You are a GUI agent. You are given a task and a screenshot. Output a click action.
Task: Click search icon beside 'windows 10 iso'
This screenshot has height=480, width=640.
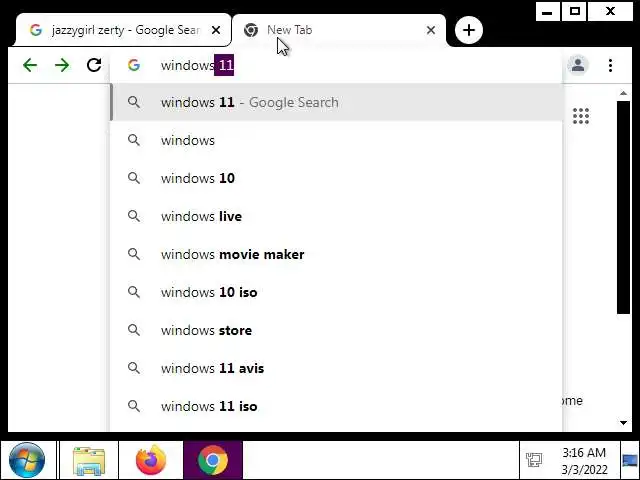tap(134, 292)
